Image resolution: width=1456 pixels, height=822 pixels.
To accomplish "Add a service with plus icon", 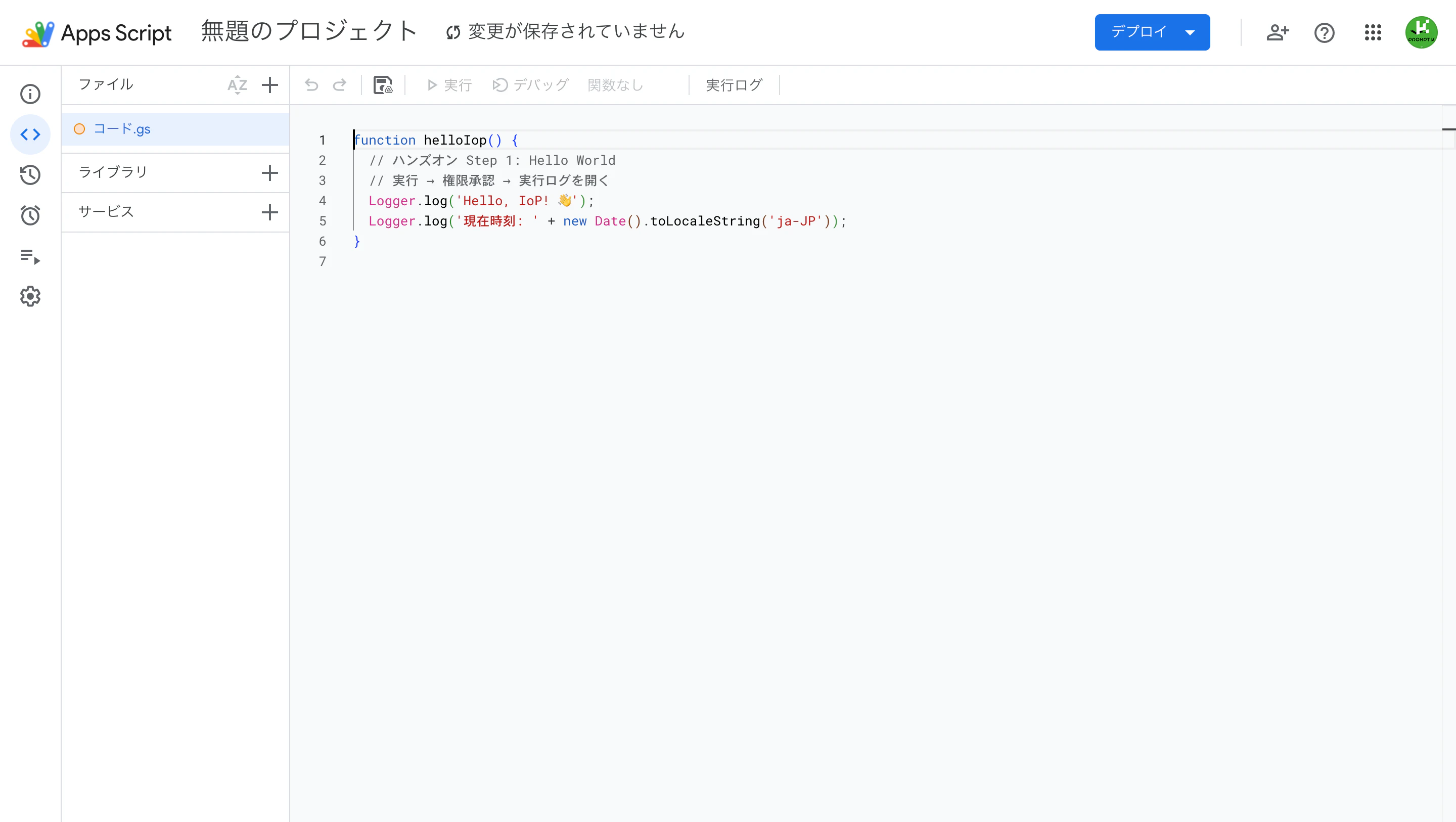I will [x=270, y=212].
